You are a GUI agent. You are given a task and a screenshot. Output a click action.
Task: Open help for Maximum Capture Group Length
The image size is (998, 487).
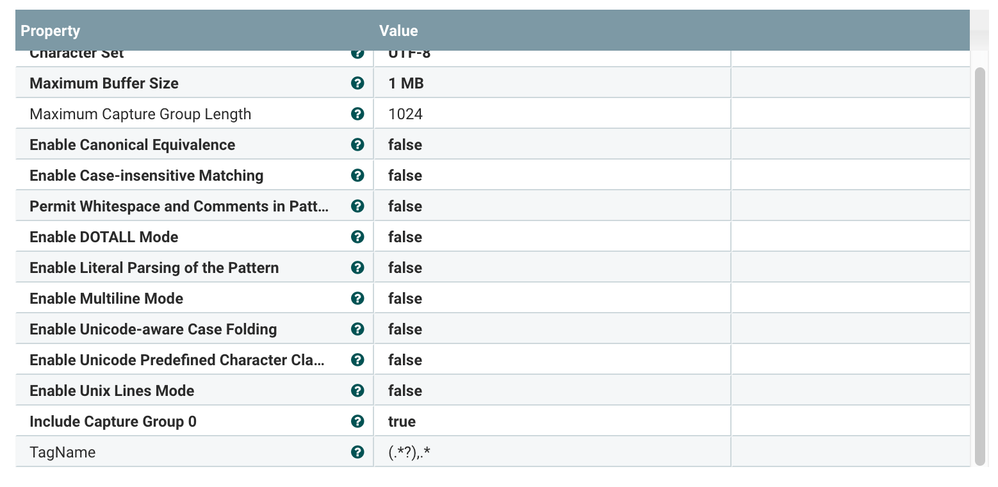357,114
